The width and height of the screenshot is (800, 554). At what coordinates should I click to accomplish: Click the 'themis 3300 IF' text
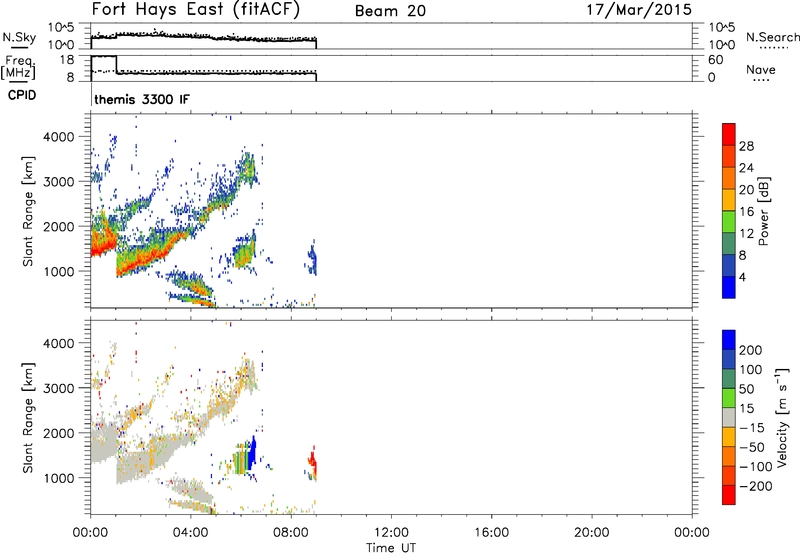click(x=142, y=99)
